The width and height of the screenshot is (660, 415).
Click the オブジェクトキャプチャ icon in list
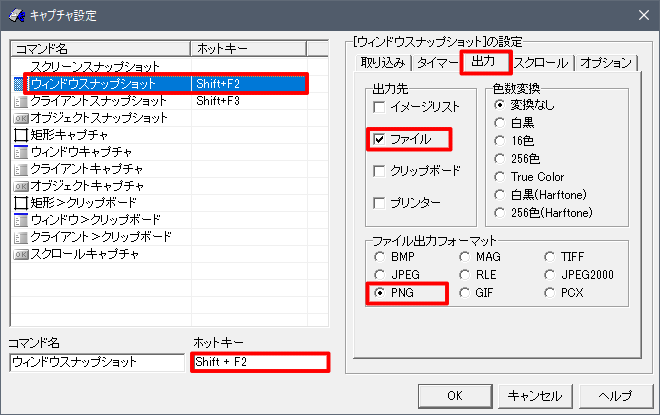pos(20,186)
